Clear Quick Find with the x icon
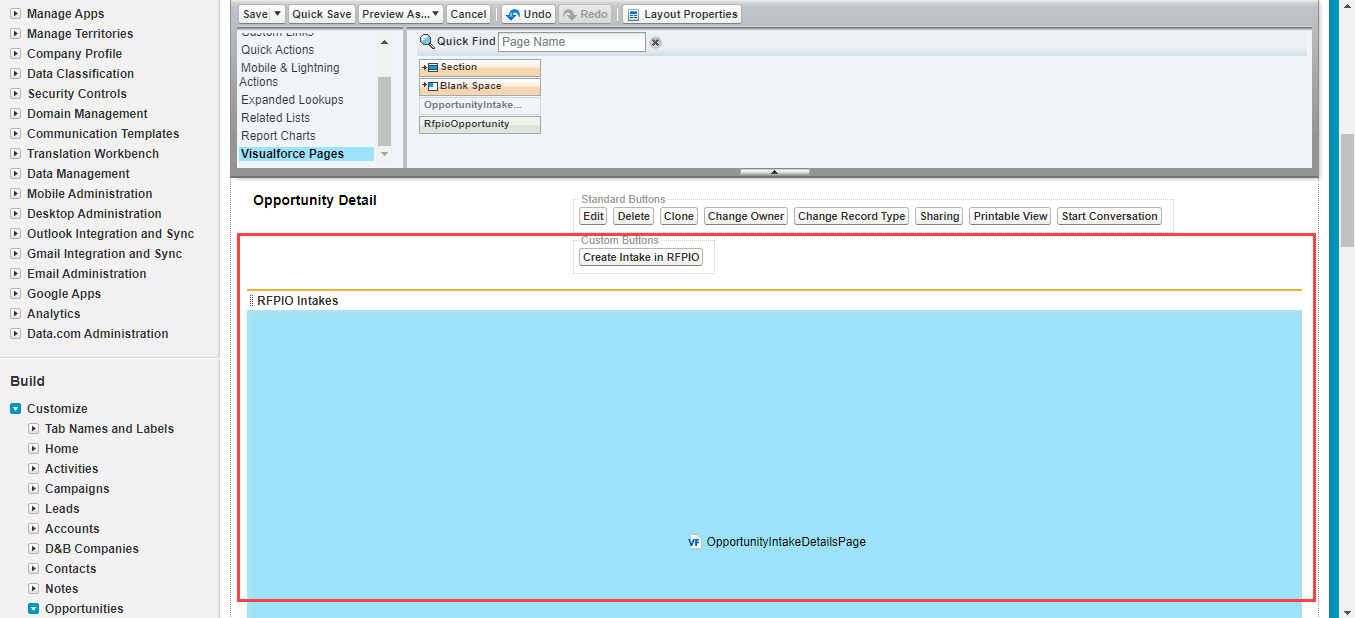Image resolution: width=1355 pixels, height=618 pixels. pos(655,42)
